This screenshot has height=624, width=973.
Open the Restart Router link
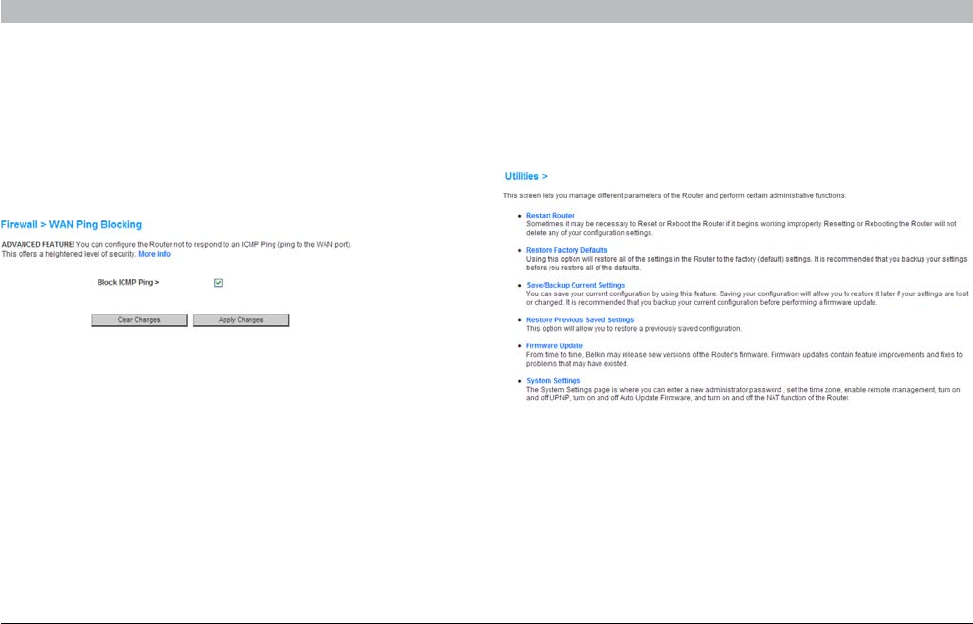(550, 216)
